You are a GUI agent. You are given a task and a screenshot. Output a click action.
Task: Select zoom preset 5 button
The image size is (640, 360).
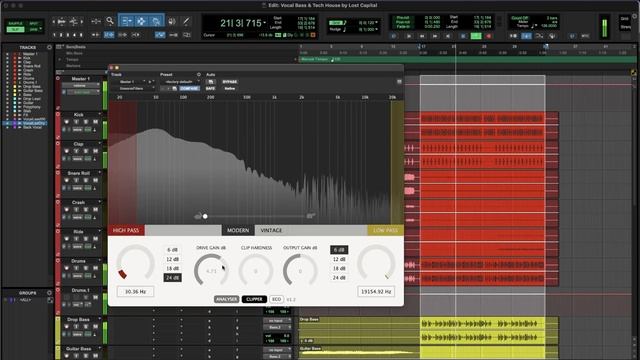click(81, 35)
